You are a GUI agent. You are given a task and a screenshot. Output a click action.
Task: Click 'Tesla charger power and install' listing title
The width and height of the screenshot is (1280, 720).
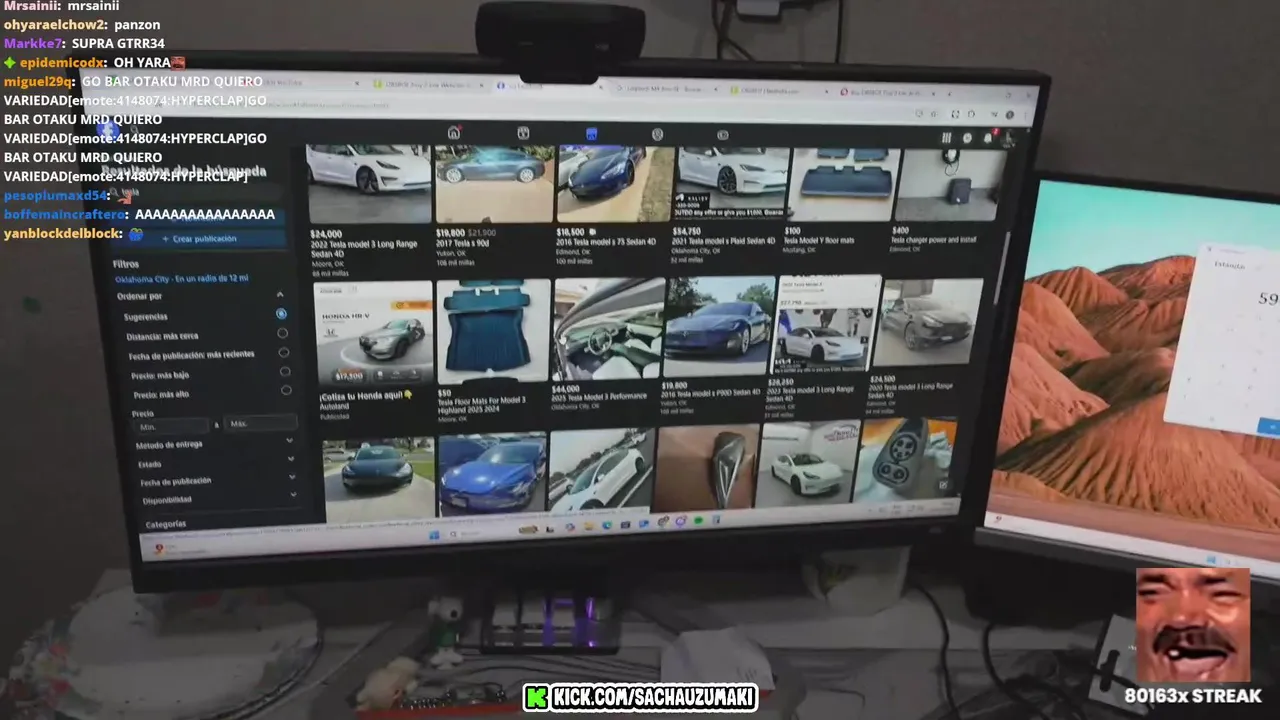pos(935,240)
